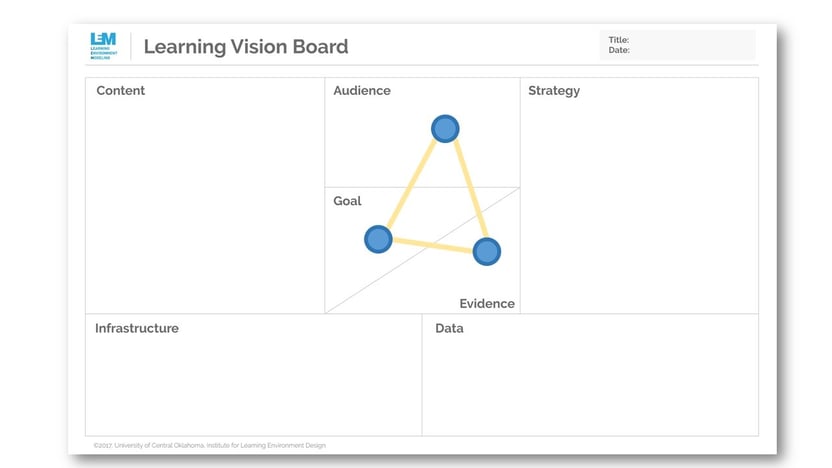The width and height of the screenshot is (832, 468).
Task: Select the Content section heading
Action: point(120,90)
